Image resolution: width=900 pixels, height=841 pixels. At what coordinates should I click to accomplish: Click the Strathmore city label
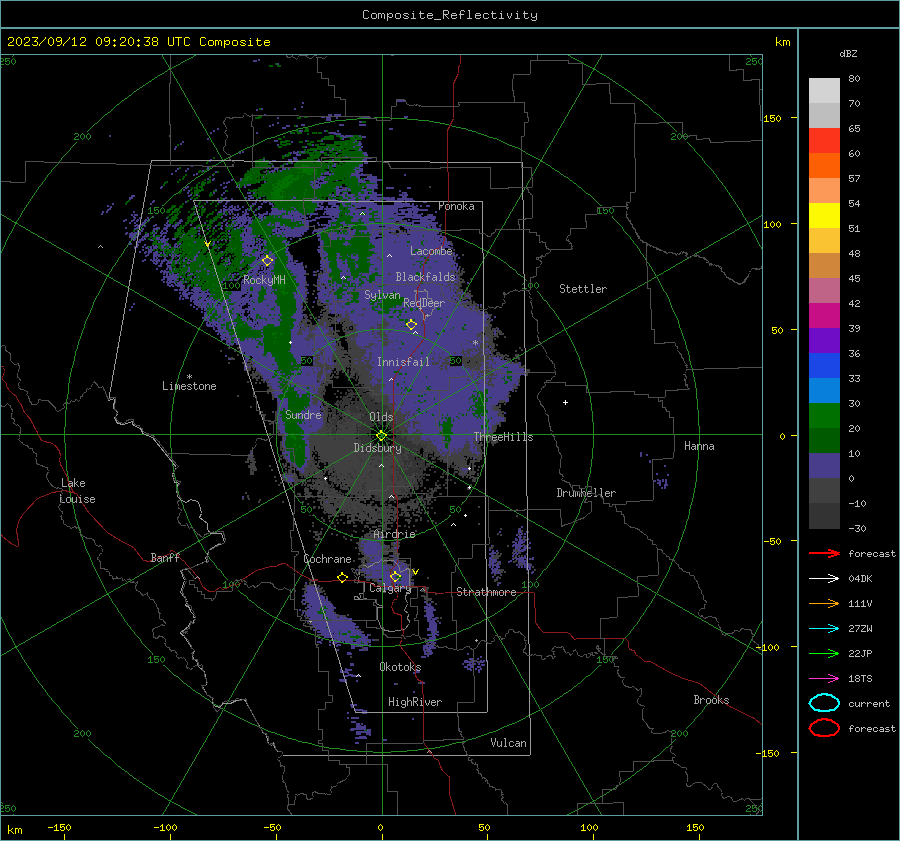(486, 592)
